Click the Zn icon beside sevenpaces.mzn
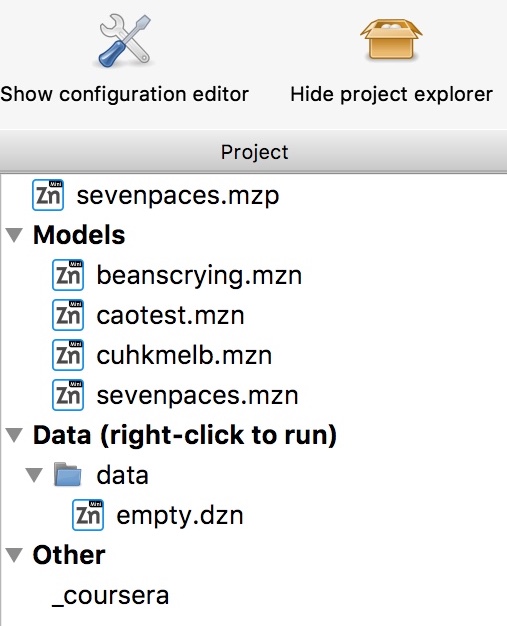This screenshot has height=626, width=507. 68,395
